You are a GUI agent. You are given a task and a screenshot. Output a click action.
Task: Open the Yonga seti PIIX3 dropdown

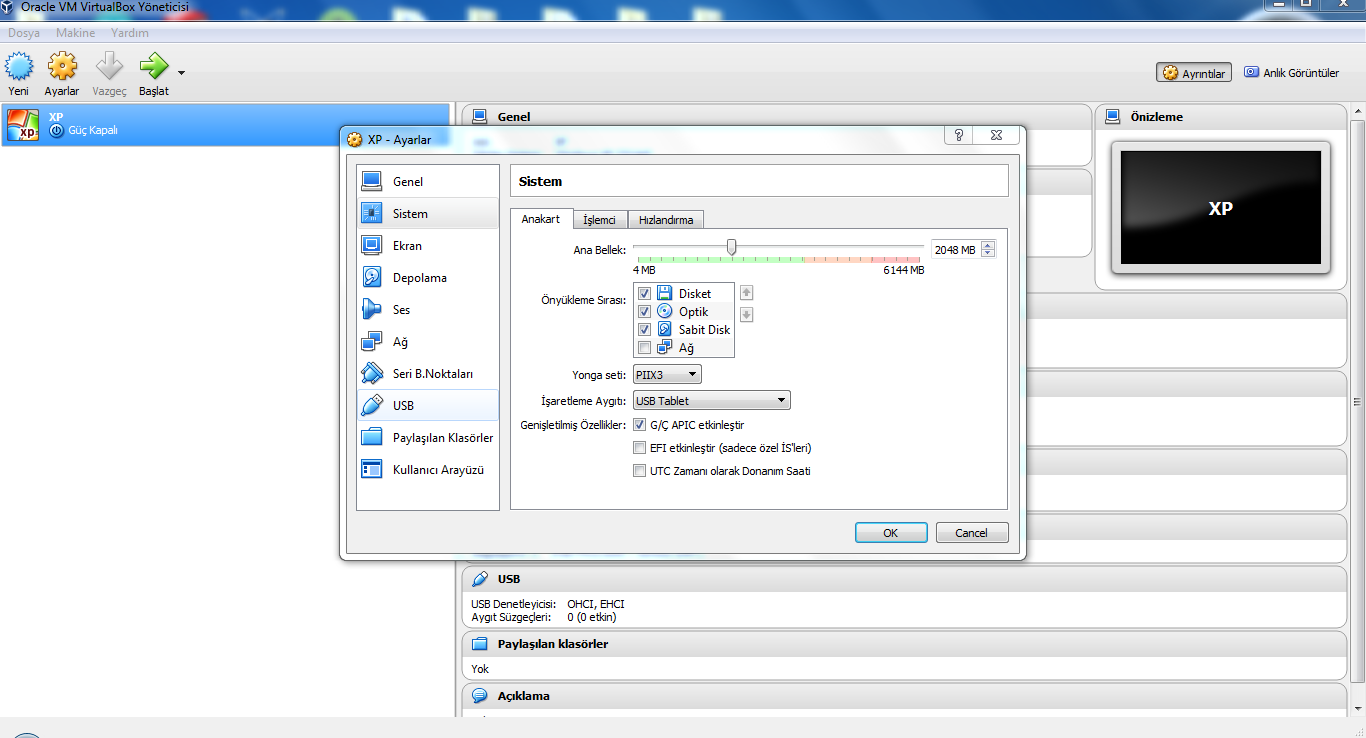point(667,375)
